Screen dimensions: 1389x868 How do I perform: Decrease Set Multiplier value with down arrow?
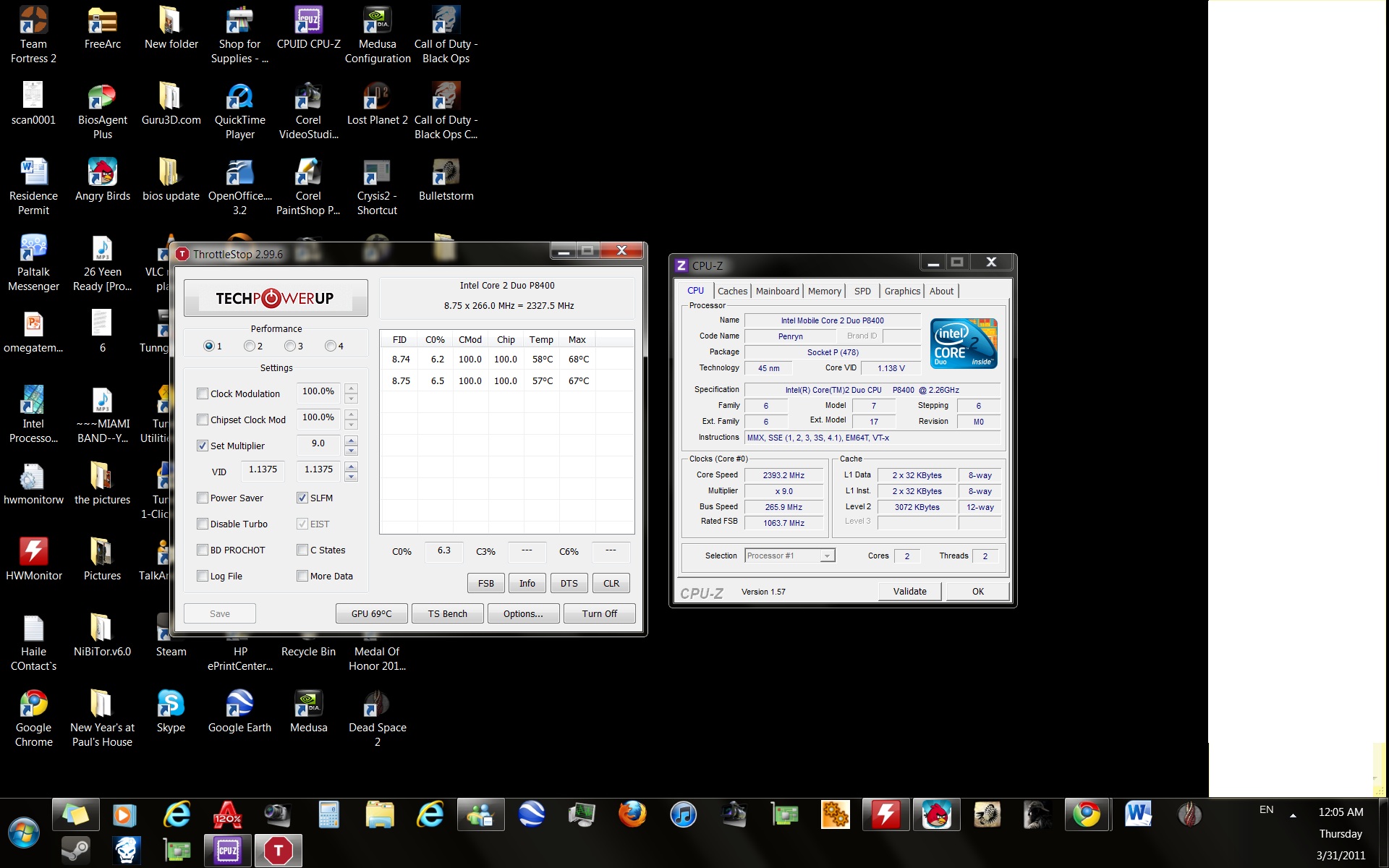click(352, 451)
